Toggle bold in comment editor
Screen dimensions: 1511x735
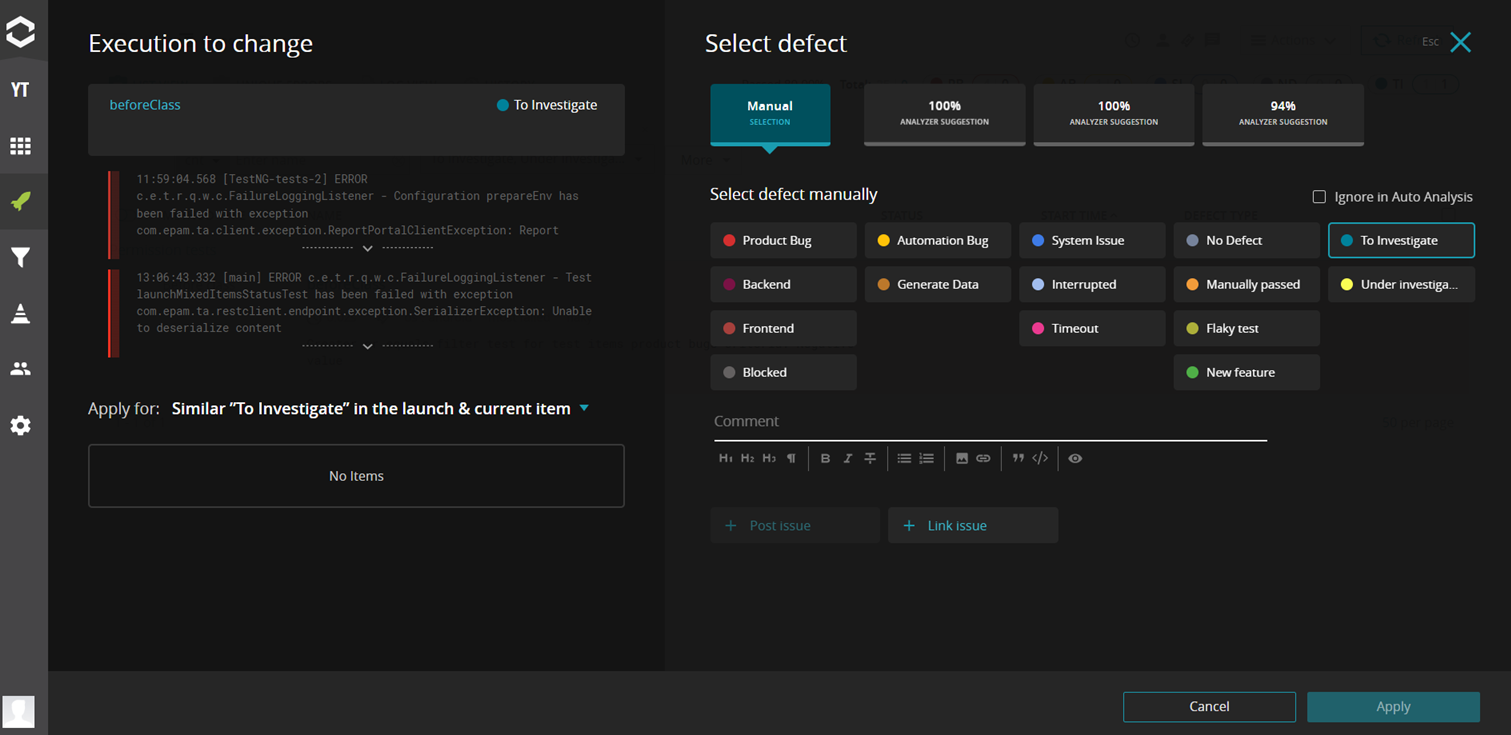pos(825,458)
